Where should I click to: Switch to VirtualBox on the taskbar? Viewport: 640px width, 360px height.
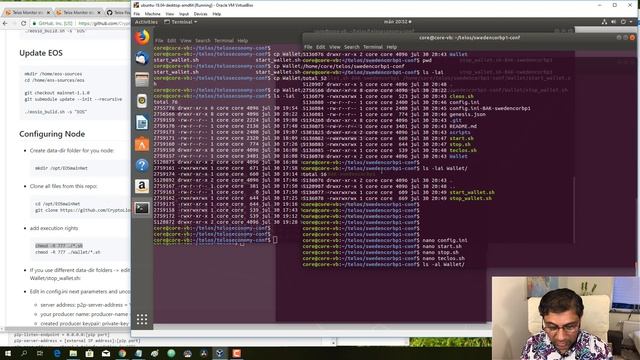click(220, 353)
